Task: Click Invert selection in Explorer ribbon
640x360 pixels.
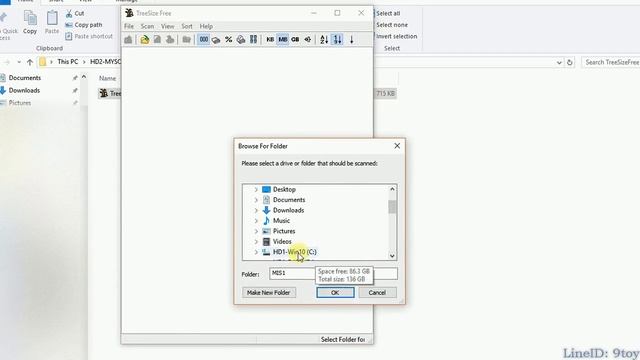Action: click(x=396, y=36)
